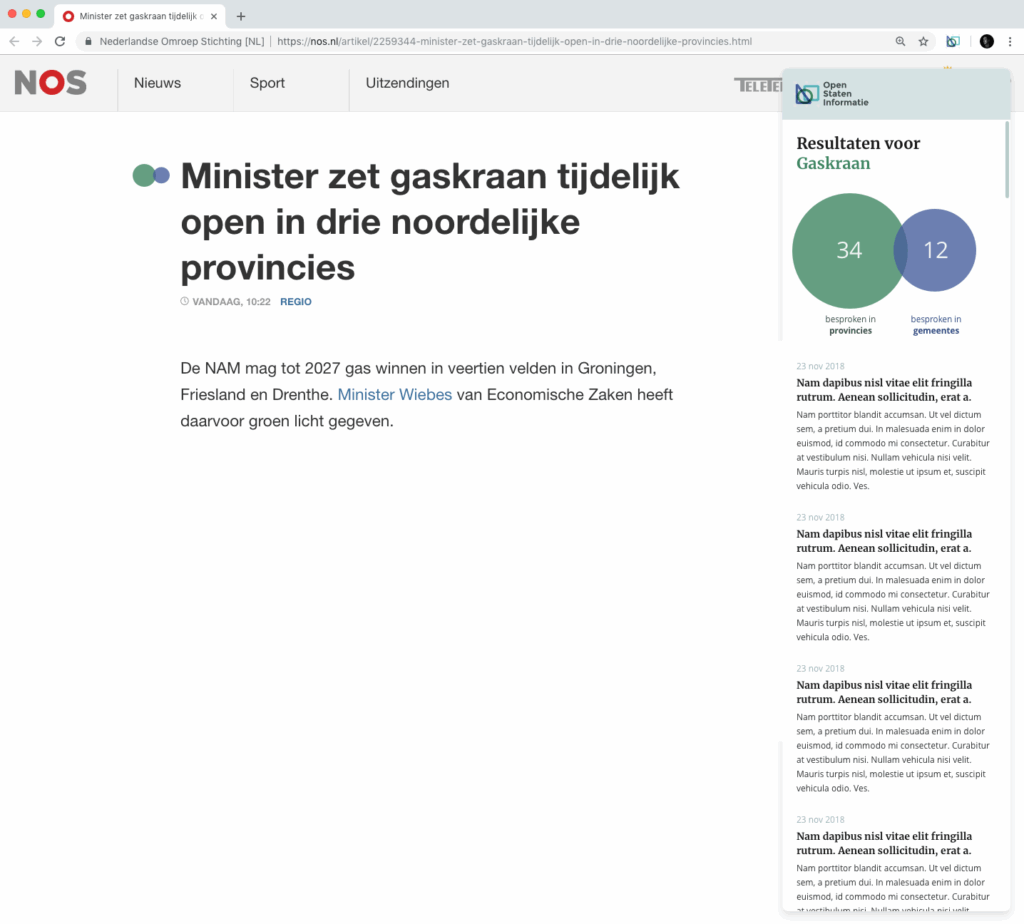Close the Minister zet gaskraan tab

point(214,17)
